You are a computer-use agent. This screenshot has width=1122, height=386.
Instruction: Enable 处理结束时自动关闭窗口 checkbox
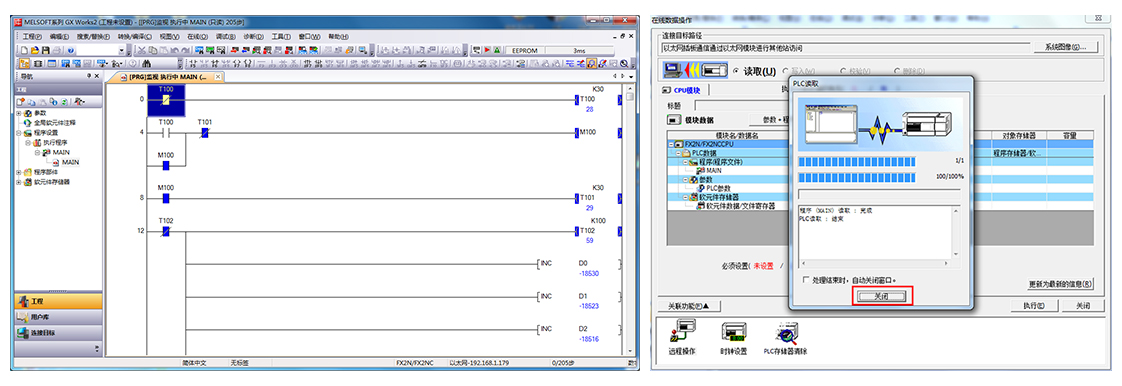[x=806, y=280]
